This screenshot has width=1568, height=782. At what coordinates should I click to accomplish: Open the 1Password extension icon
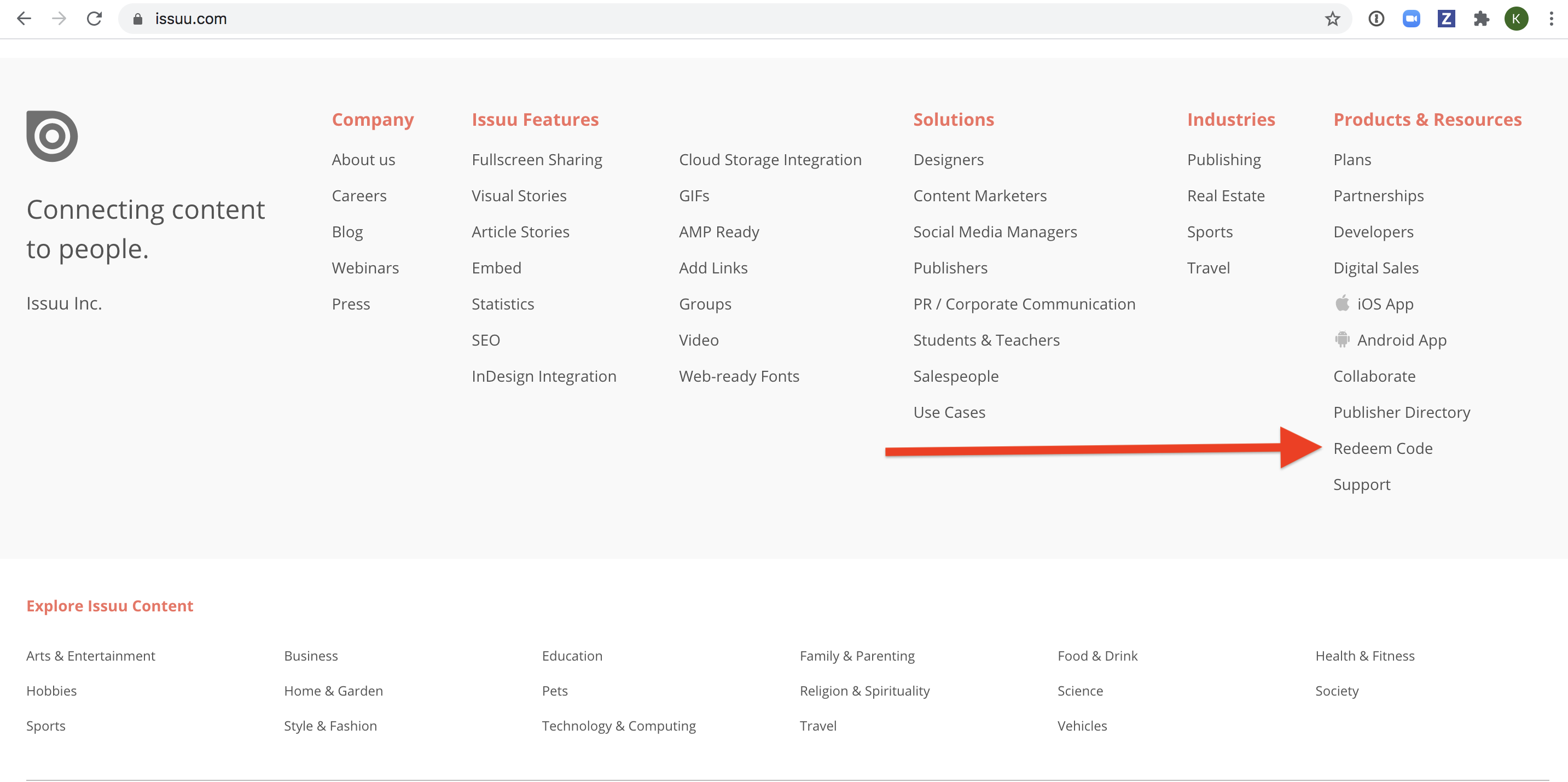[x=1377, y=19]
